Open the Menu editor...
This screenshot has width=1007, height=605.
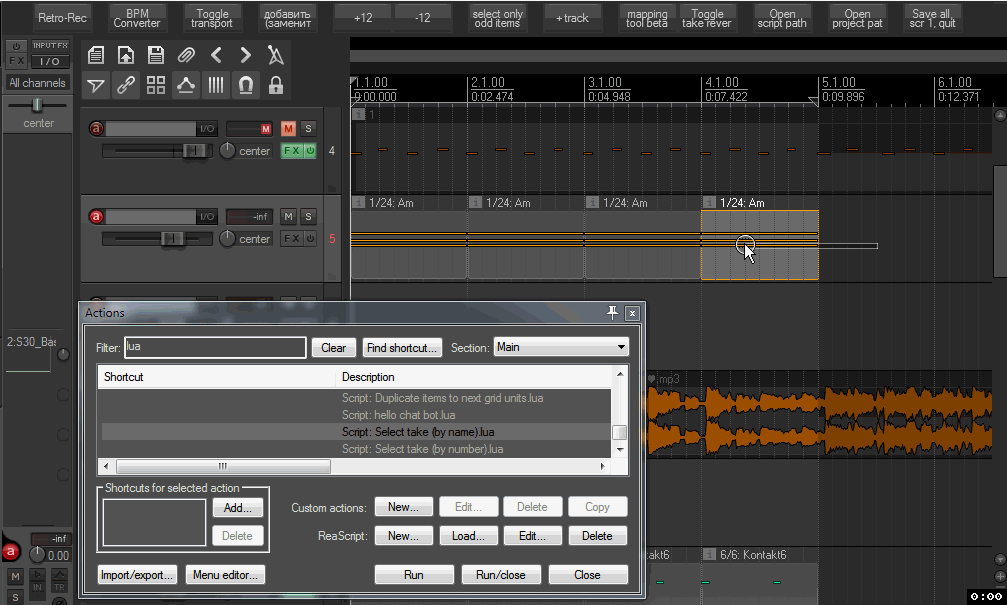pos(225,575)
